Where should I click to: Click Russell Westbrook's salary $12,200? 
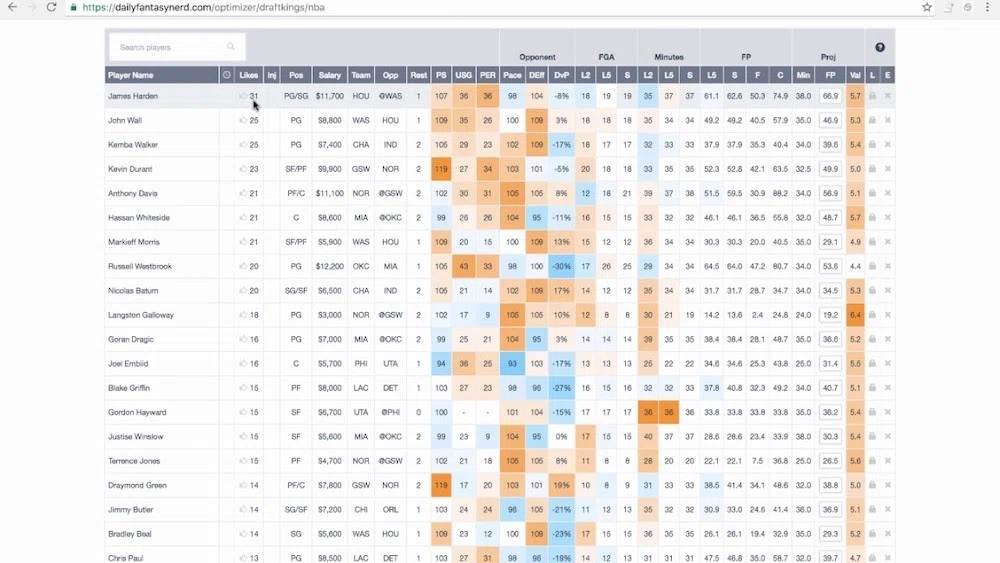pyautogui.click(x=330, y=267)
